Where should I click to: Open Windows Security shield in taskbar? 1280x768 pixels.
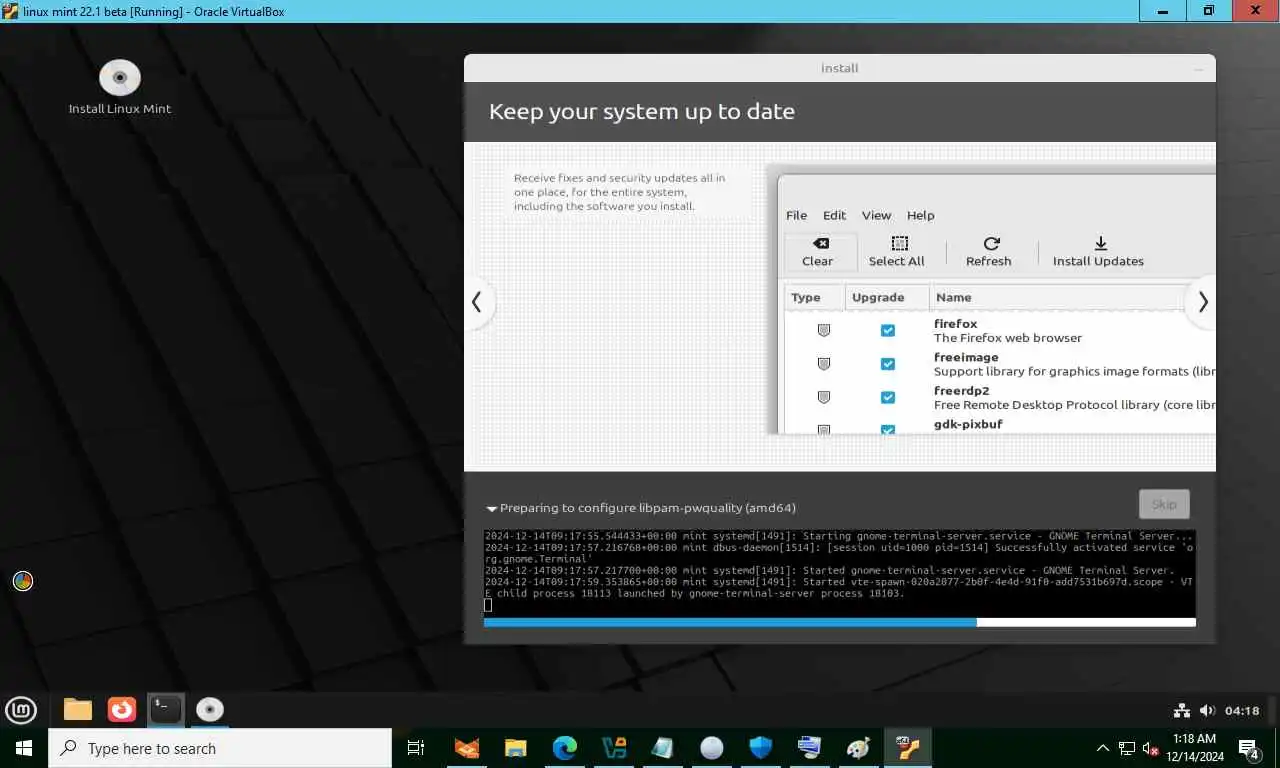coord(761,748)
